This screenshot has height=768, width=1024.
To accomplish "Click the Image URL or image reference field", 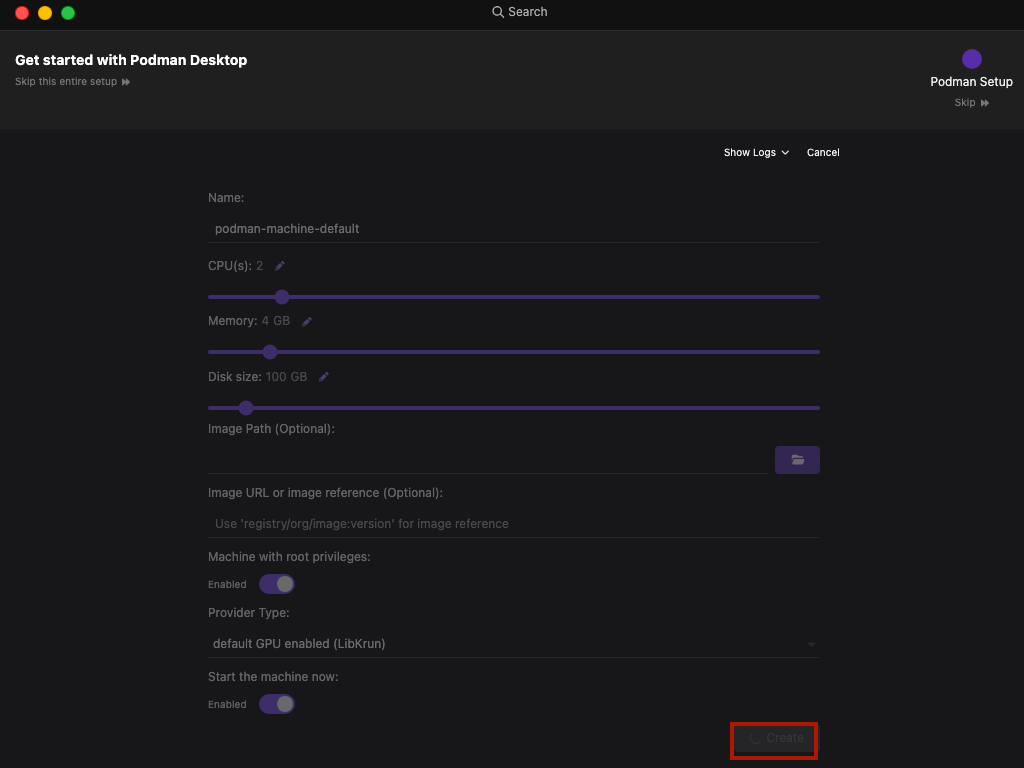I will (513, 524).
